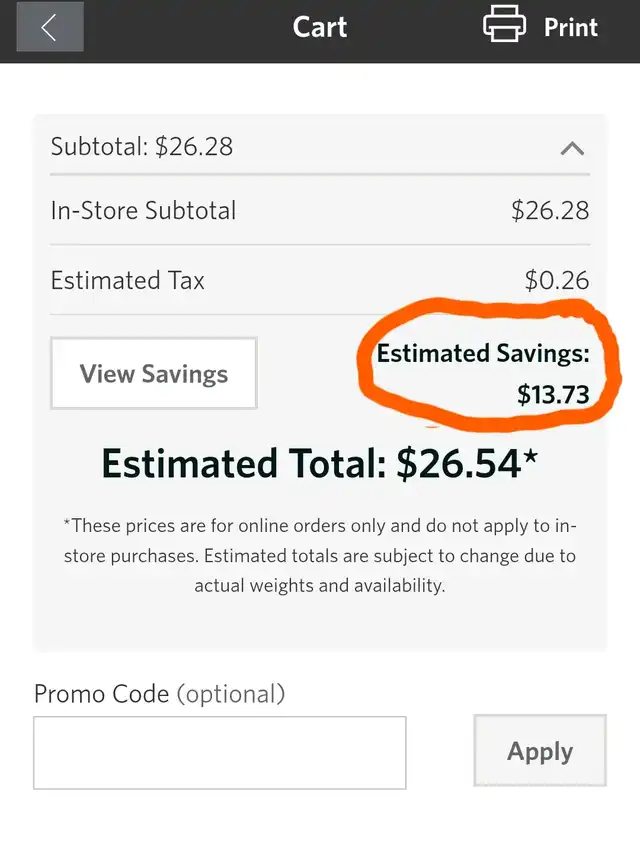
Task: Tap the In-Store Subtotal row
Action: [320, 211]
